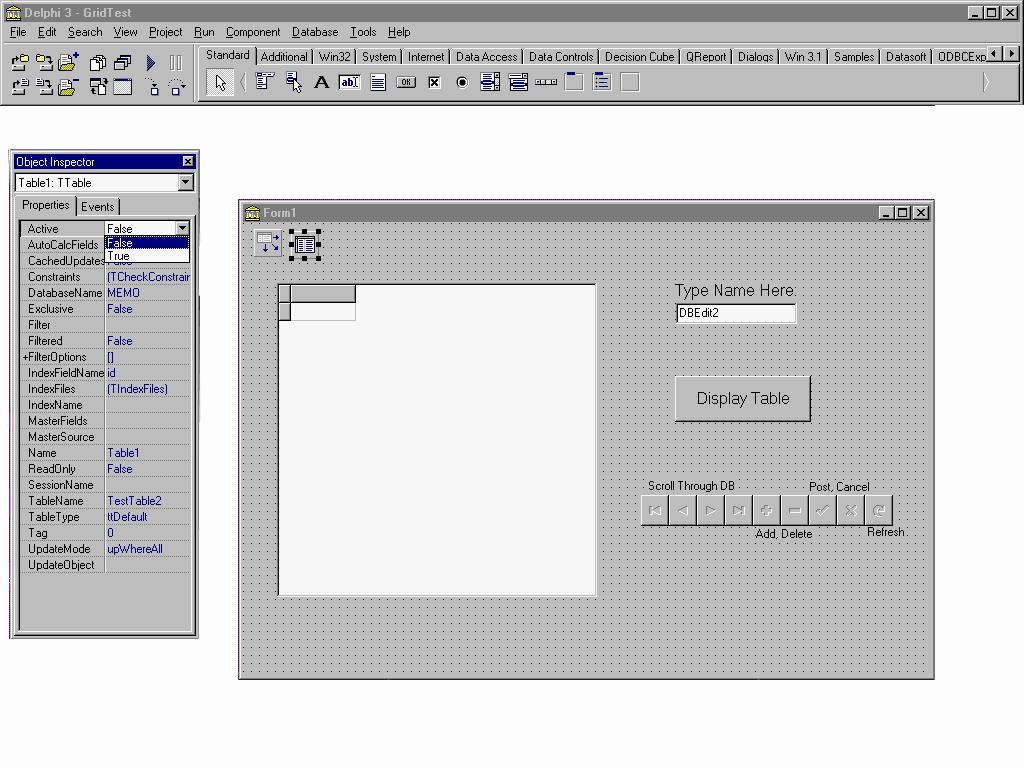Screen dimensions: 1024x768
Task: Open the Data Controls palette tab
Action: tap(561, 57)
